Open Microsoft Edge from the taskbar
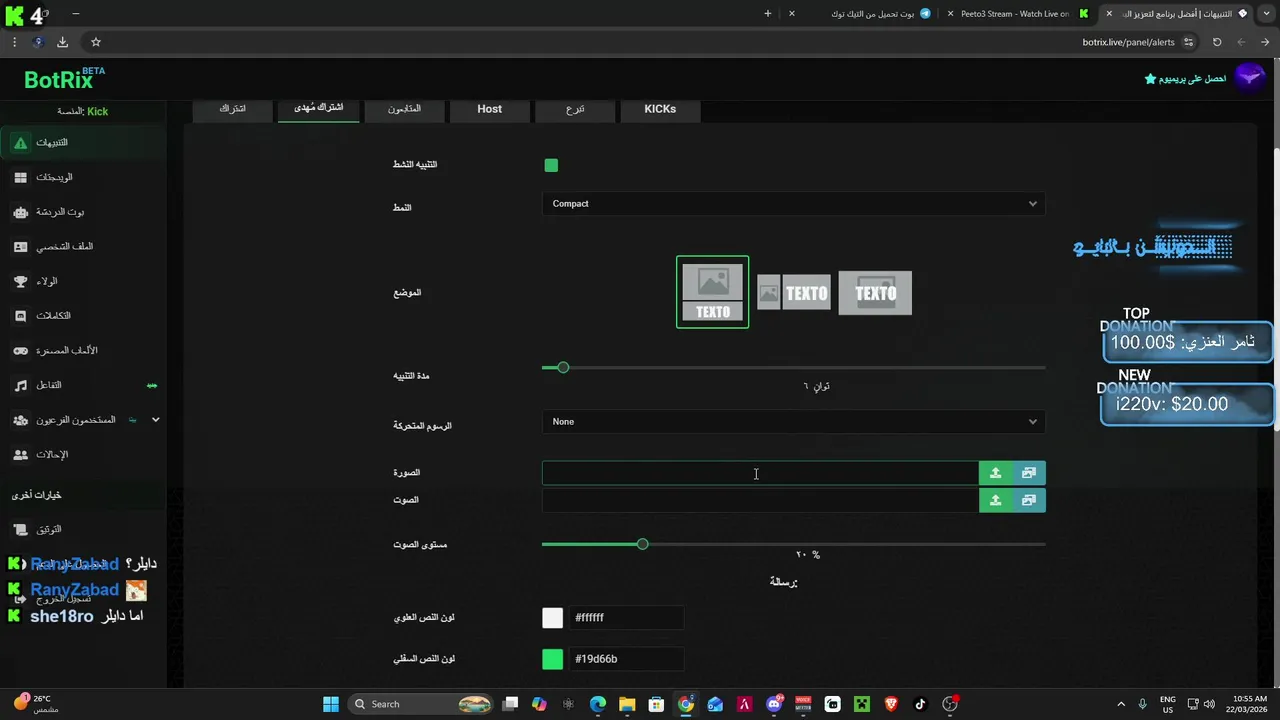 click(x=598, y=704)
